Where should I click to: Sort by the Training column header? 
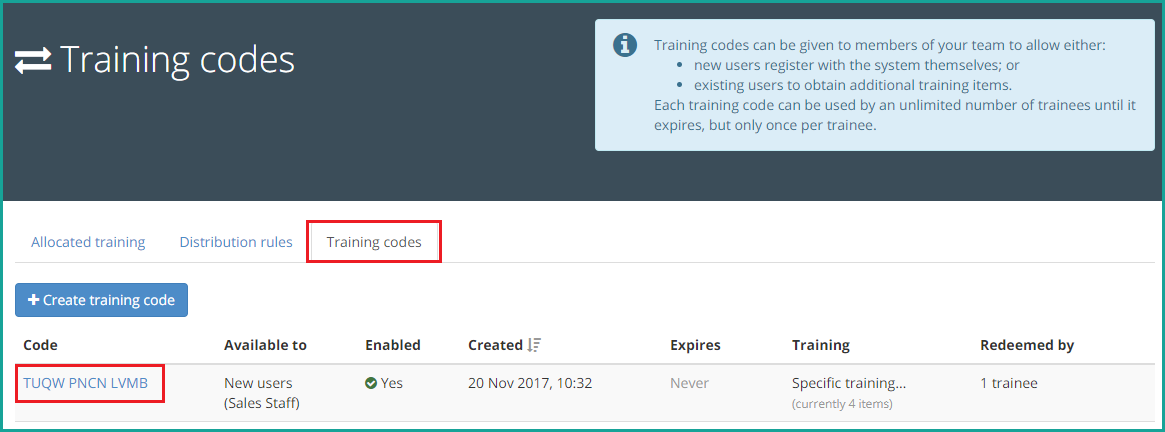(x=820, y=345)
